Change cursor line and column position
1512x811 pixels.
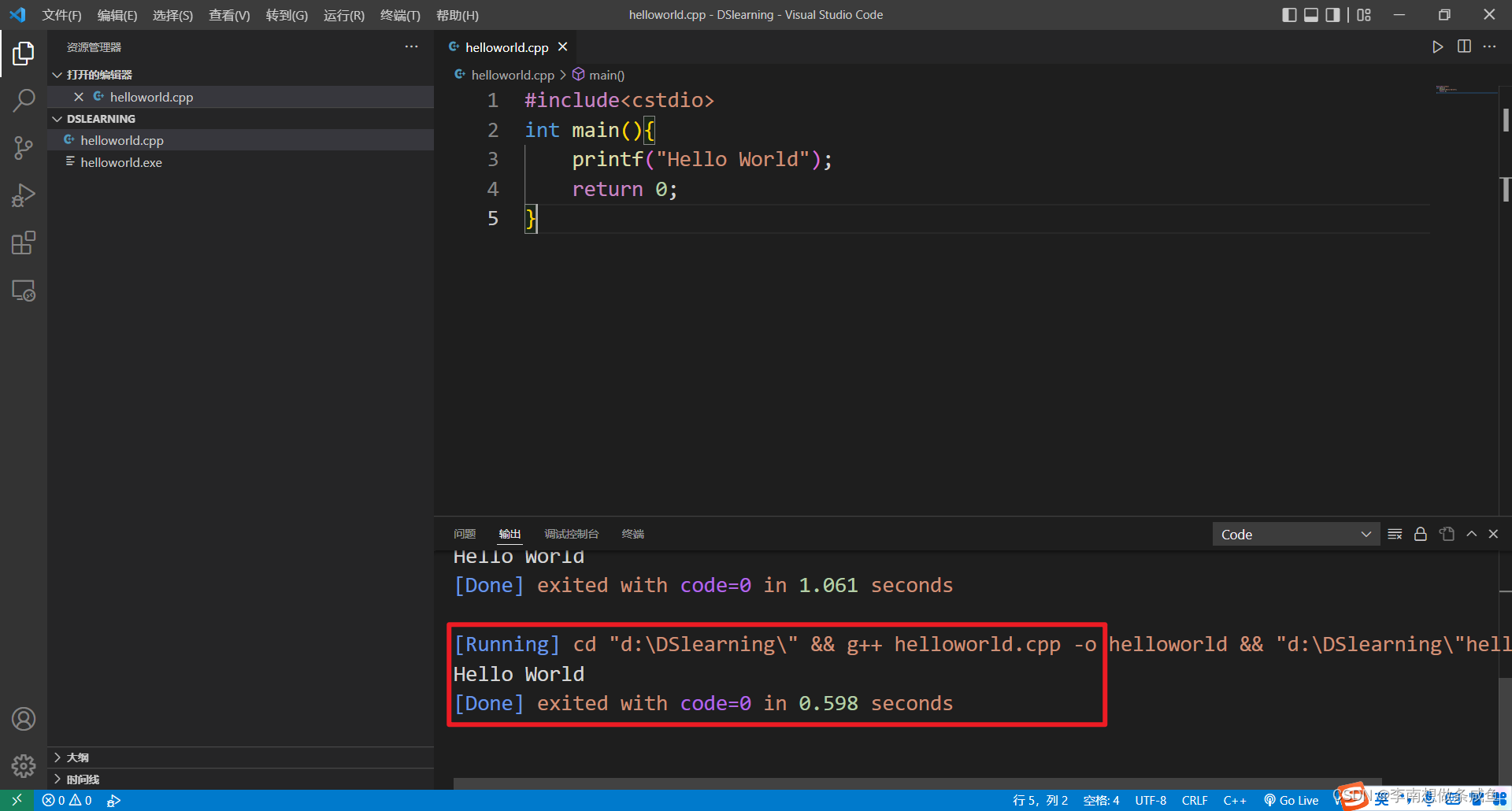coord(1040,800)
